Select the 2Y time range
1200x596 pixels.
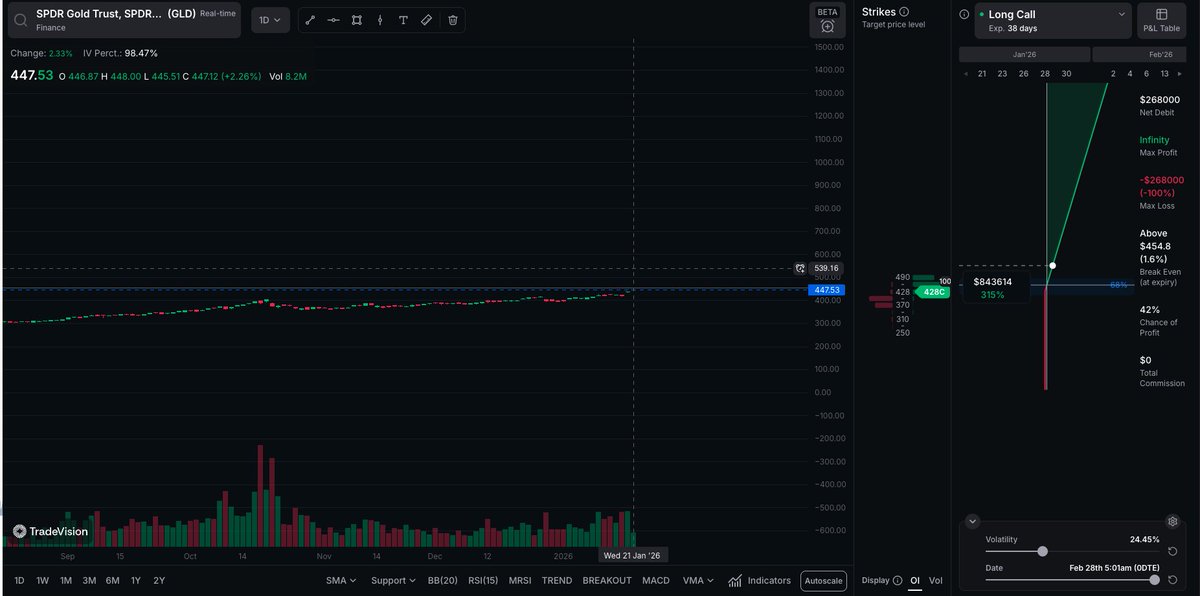coord(159,580)
